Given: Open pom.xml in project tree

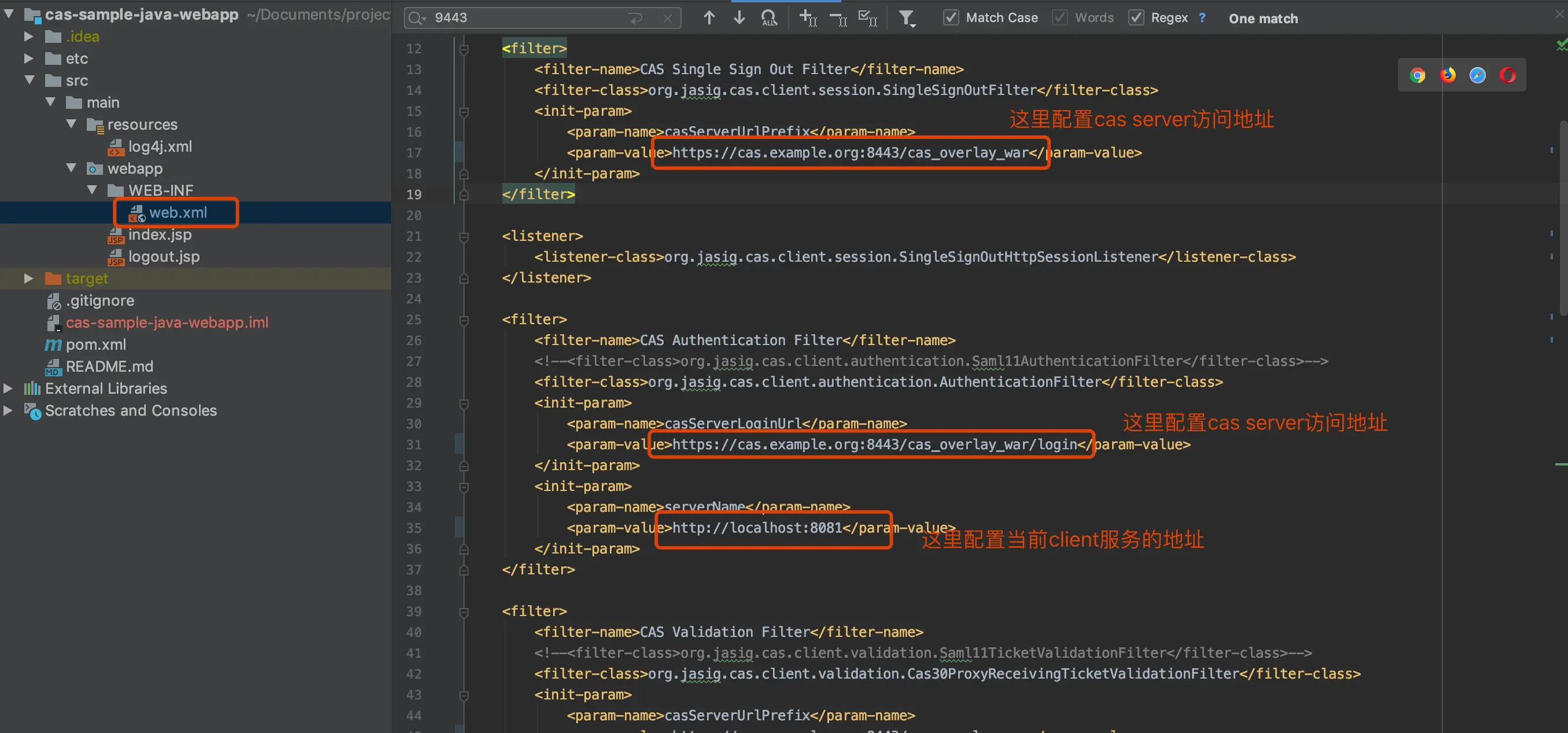Looking at the screenshot, I should click(x=95, y=344).
